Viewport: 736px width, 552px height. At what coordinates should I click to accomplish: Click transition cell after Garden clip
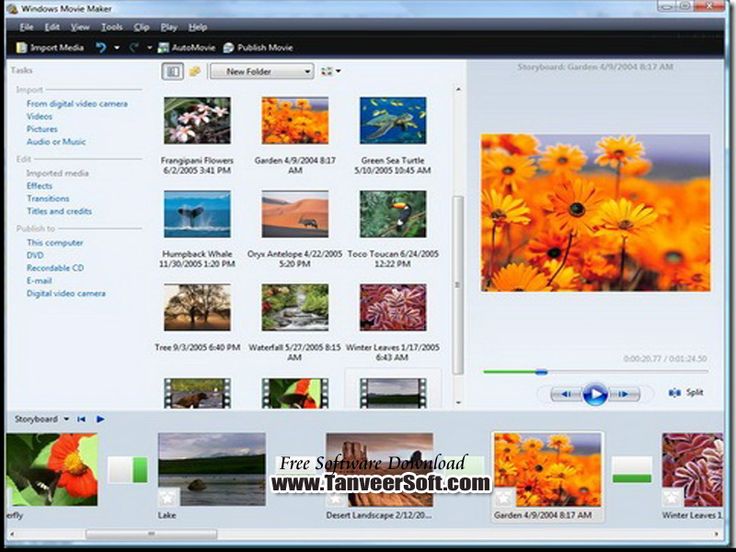(632, 470)
